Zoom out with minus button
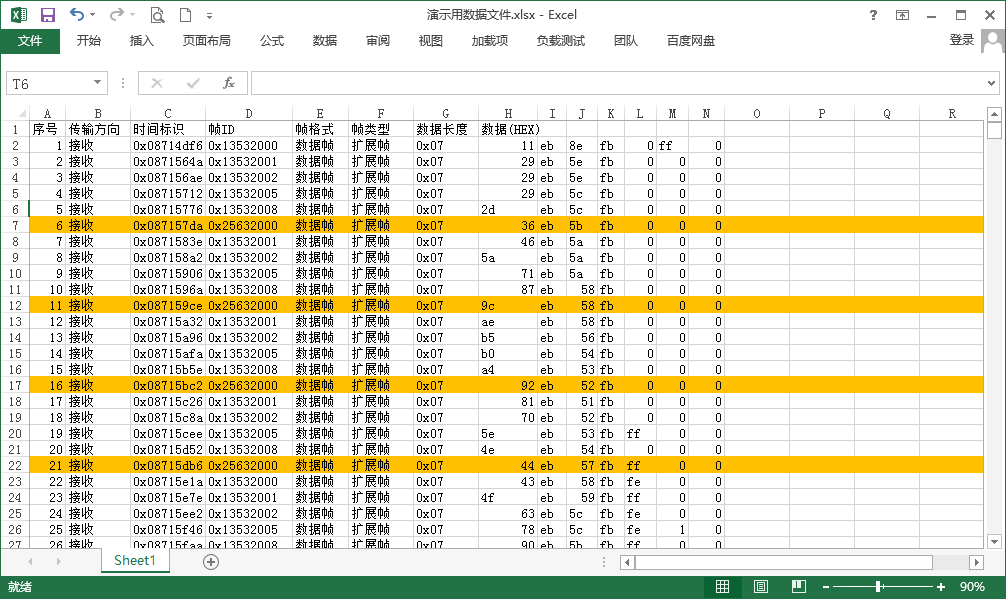 (x=826, y=587)
